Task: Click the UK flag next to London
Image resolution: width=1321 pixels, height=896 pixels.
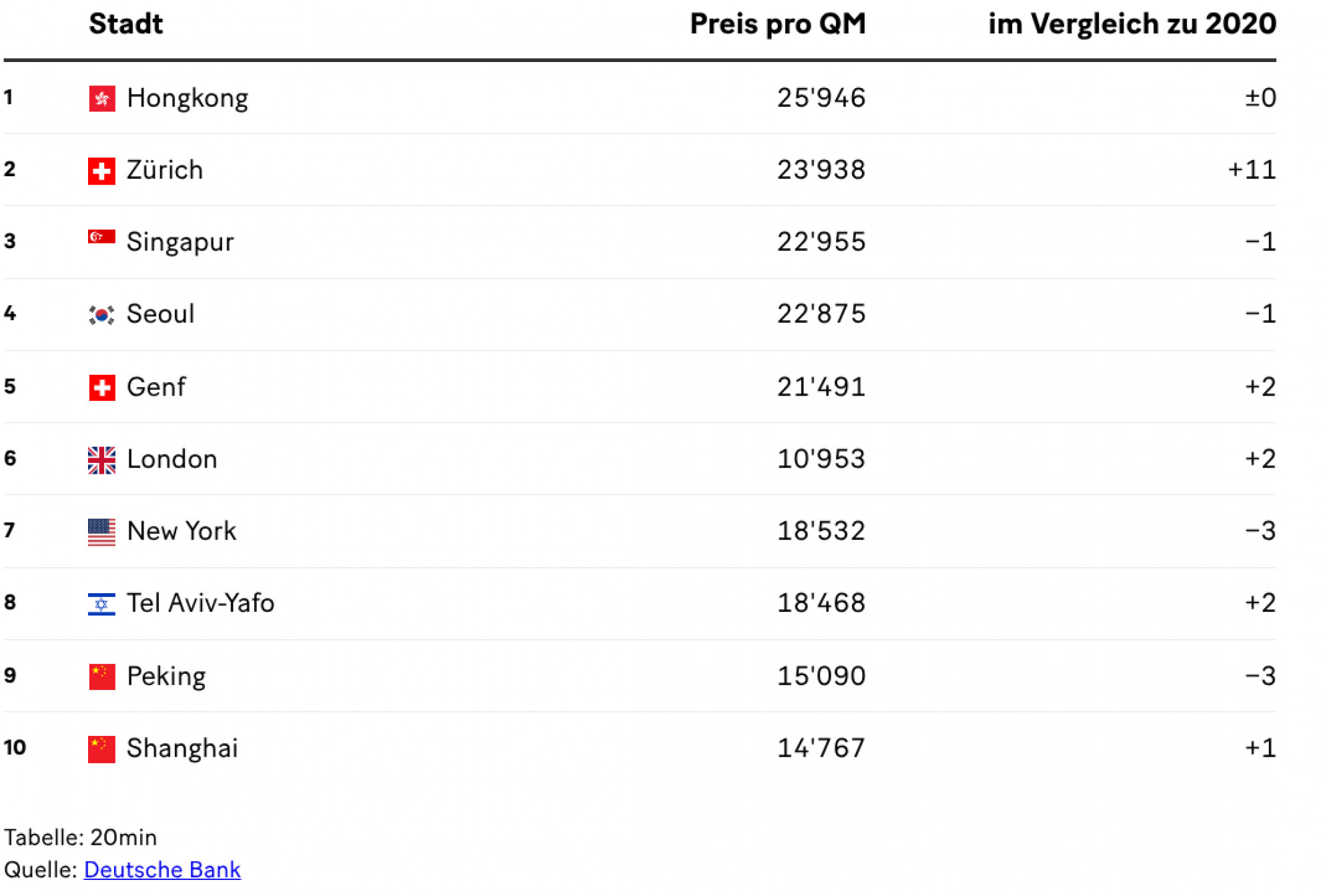Action: coord(101,460)
